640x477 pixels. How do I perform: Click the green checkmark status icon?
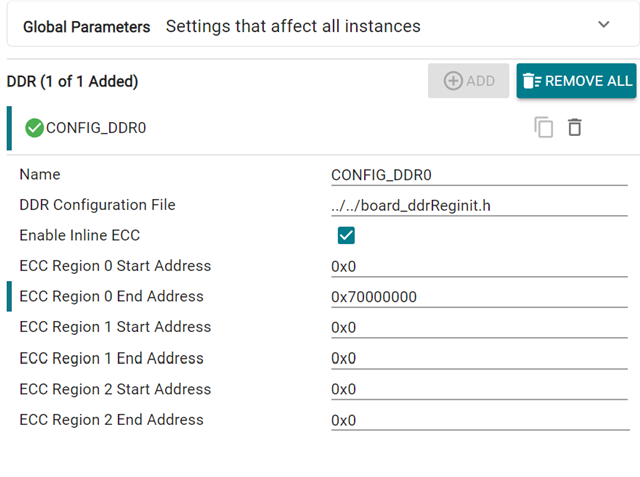click(34, 128)
